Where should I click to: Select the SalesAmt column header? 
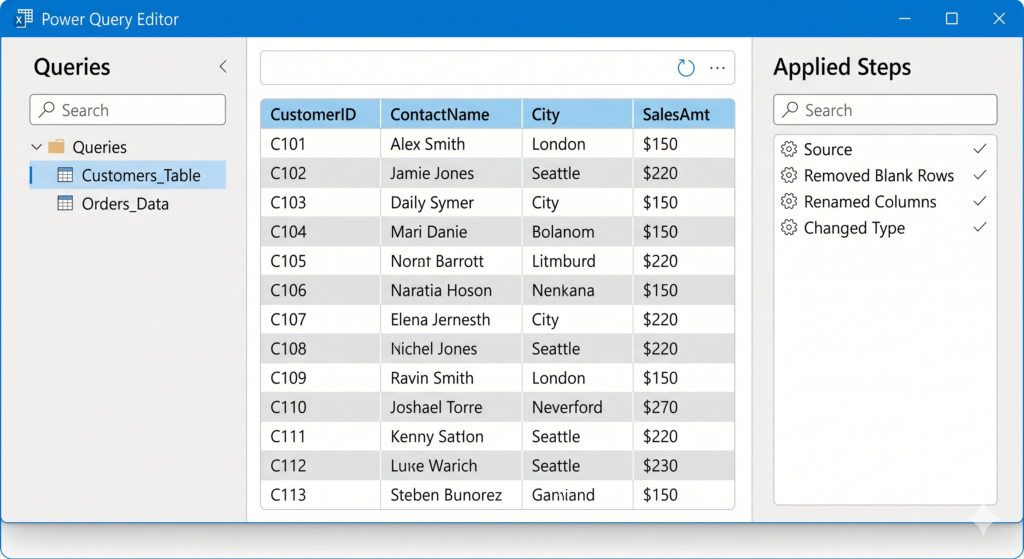coord(684,114)
